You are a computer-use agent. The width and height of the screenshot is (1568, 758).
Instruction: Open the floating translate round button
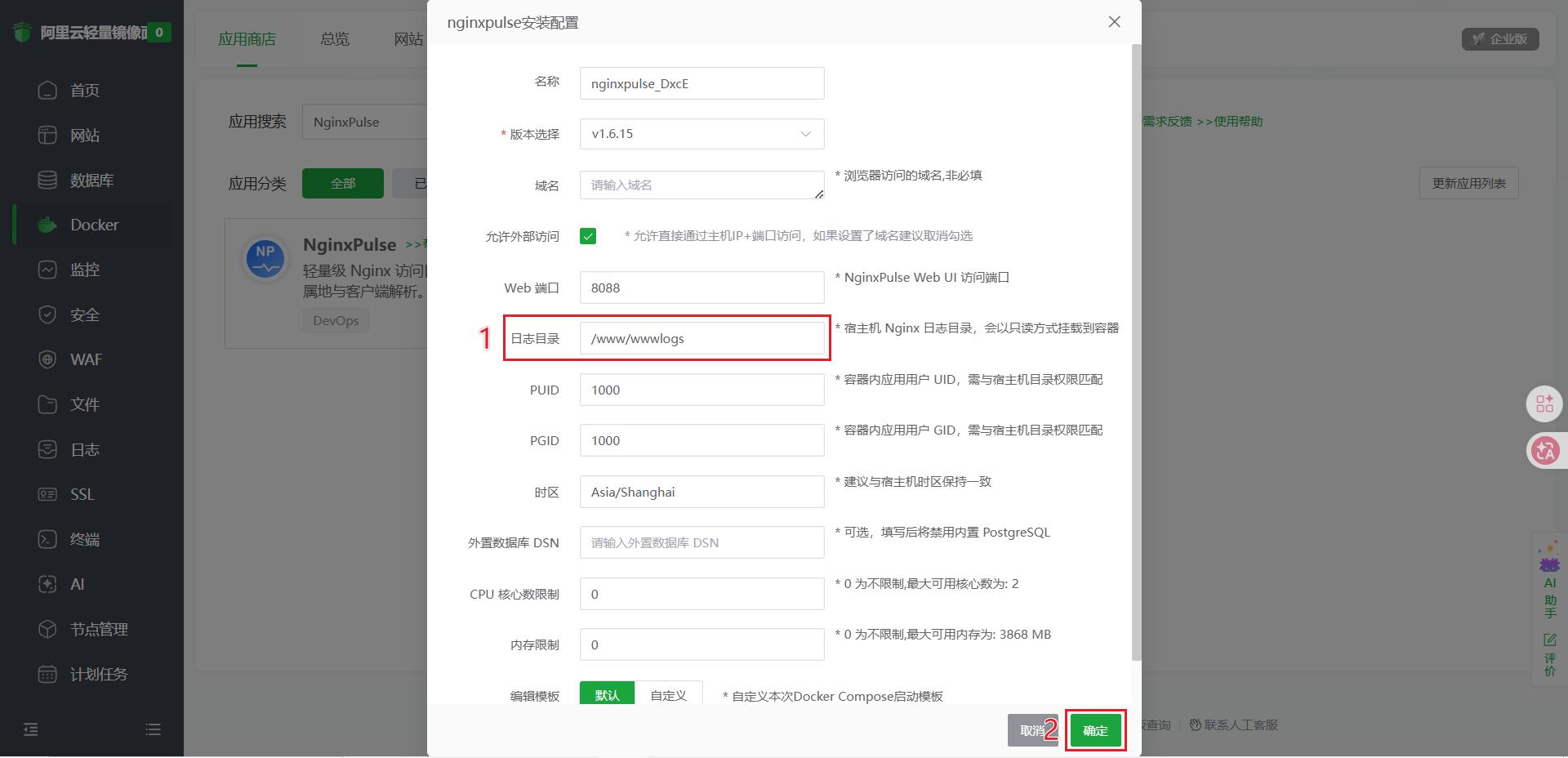(x=1544, y=450)
